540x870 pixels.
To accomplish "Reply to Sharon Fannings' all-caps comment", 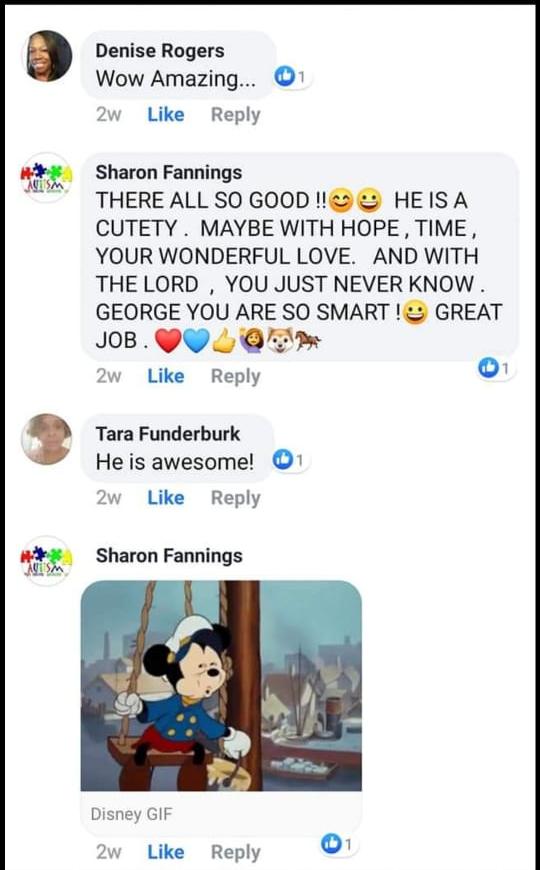I will 235,376.
